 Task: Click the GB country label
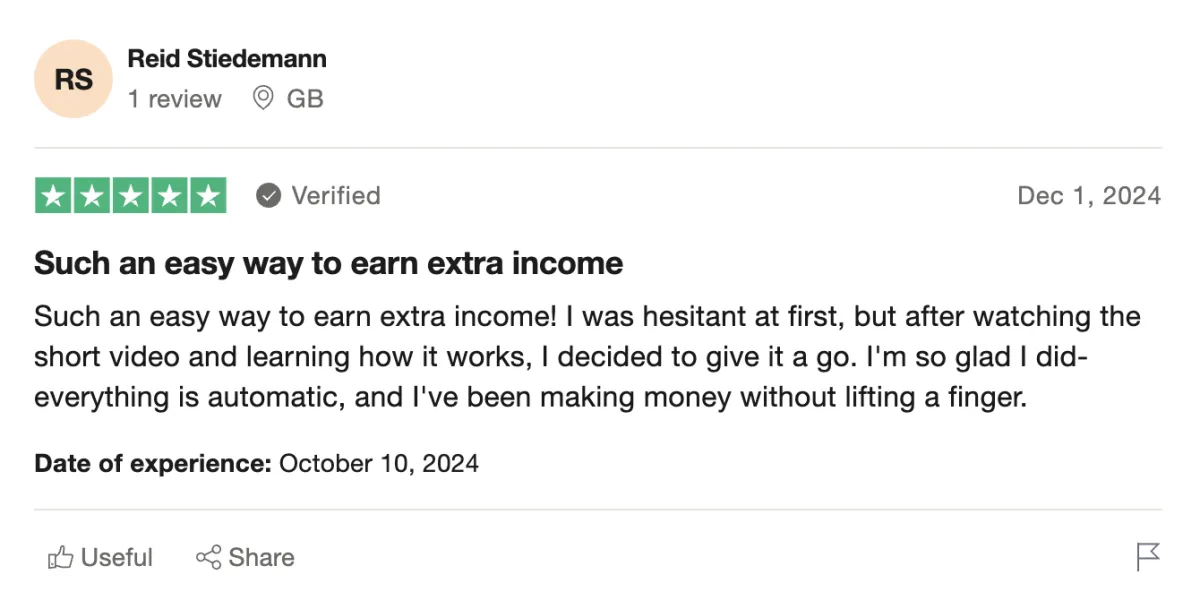point(305,99)
